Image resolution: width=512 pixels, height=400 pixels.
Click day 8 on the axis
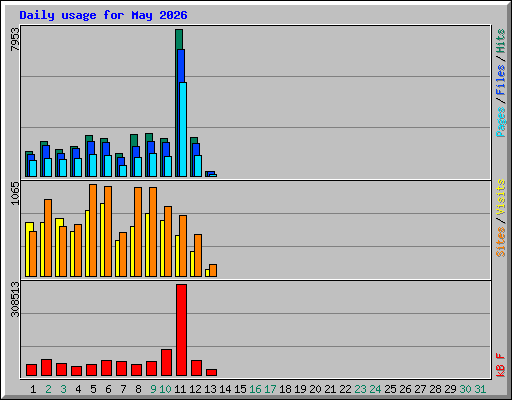138,389
